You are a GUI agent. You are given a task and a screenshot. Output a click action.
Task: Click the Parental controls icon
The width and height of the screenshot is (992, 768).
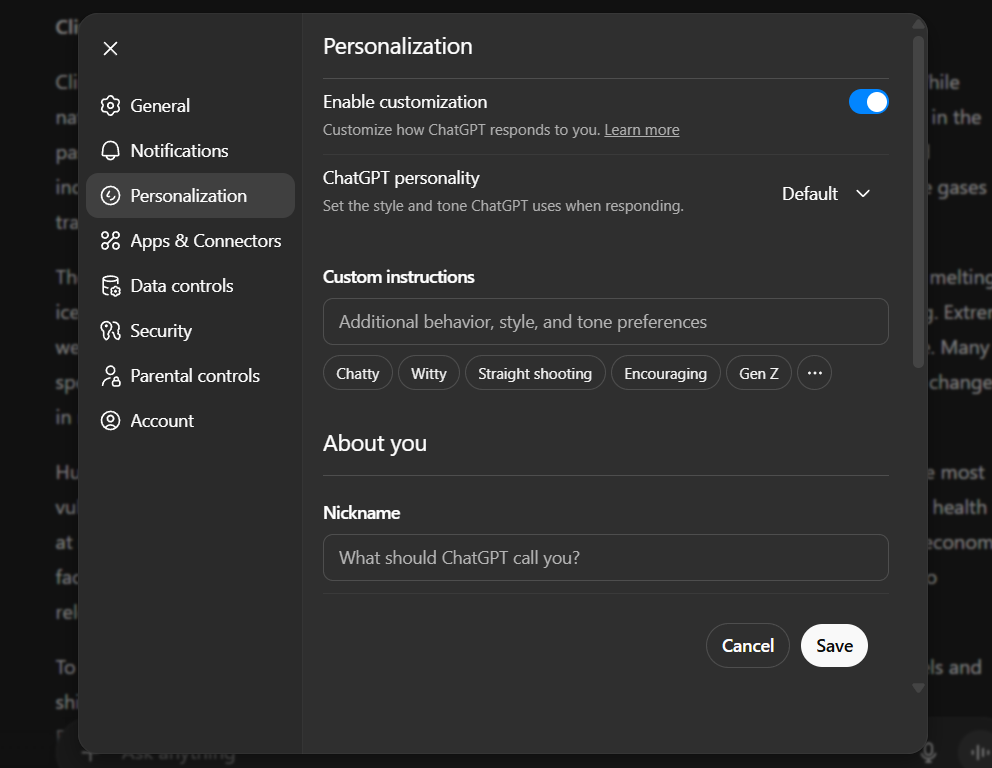pos(111,376)
